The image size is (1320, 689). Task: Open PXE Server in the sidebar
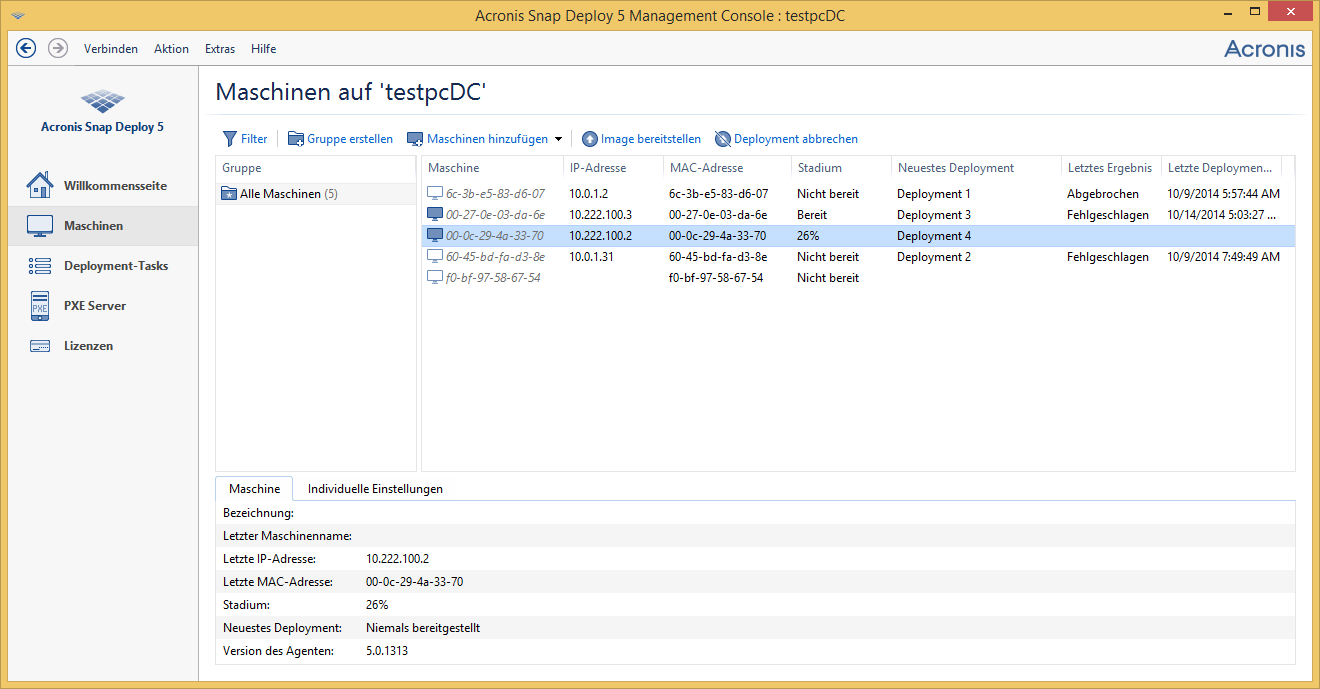tap(103, 306)
